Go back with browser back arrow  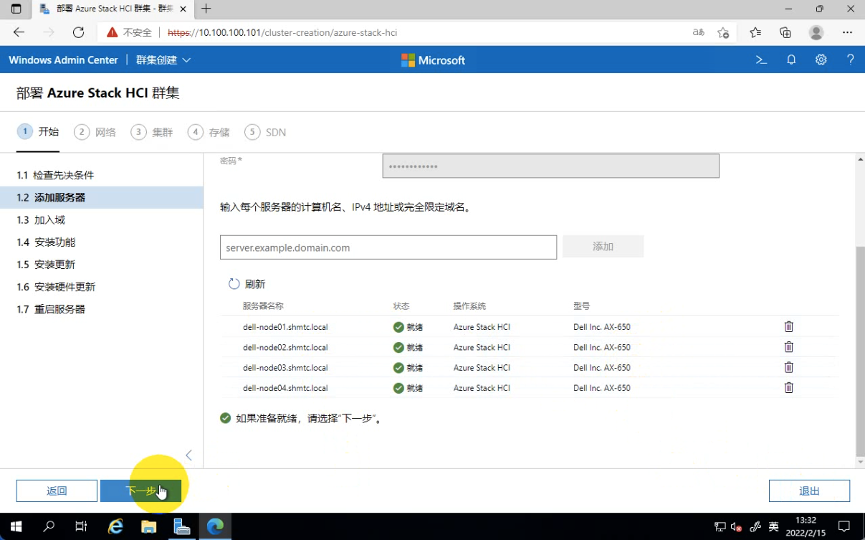[x=19, y=33]
